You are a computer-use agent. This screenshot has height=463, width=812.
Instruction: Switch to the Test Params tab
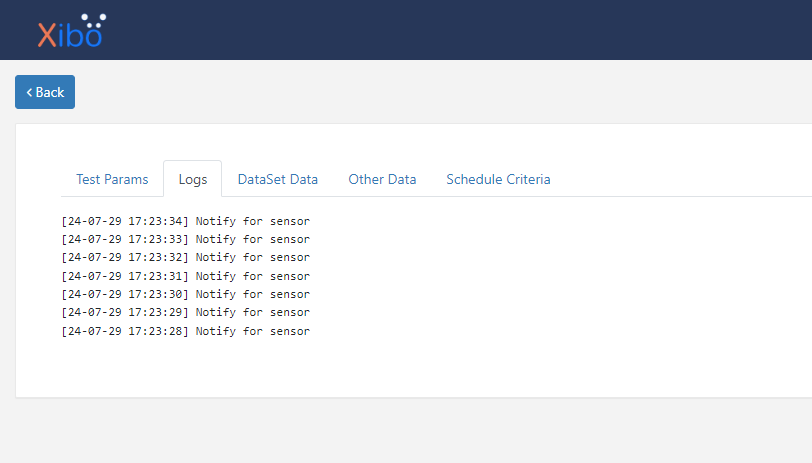click(x=112, y=179)
